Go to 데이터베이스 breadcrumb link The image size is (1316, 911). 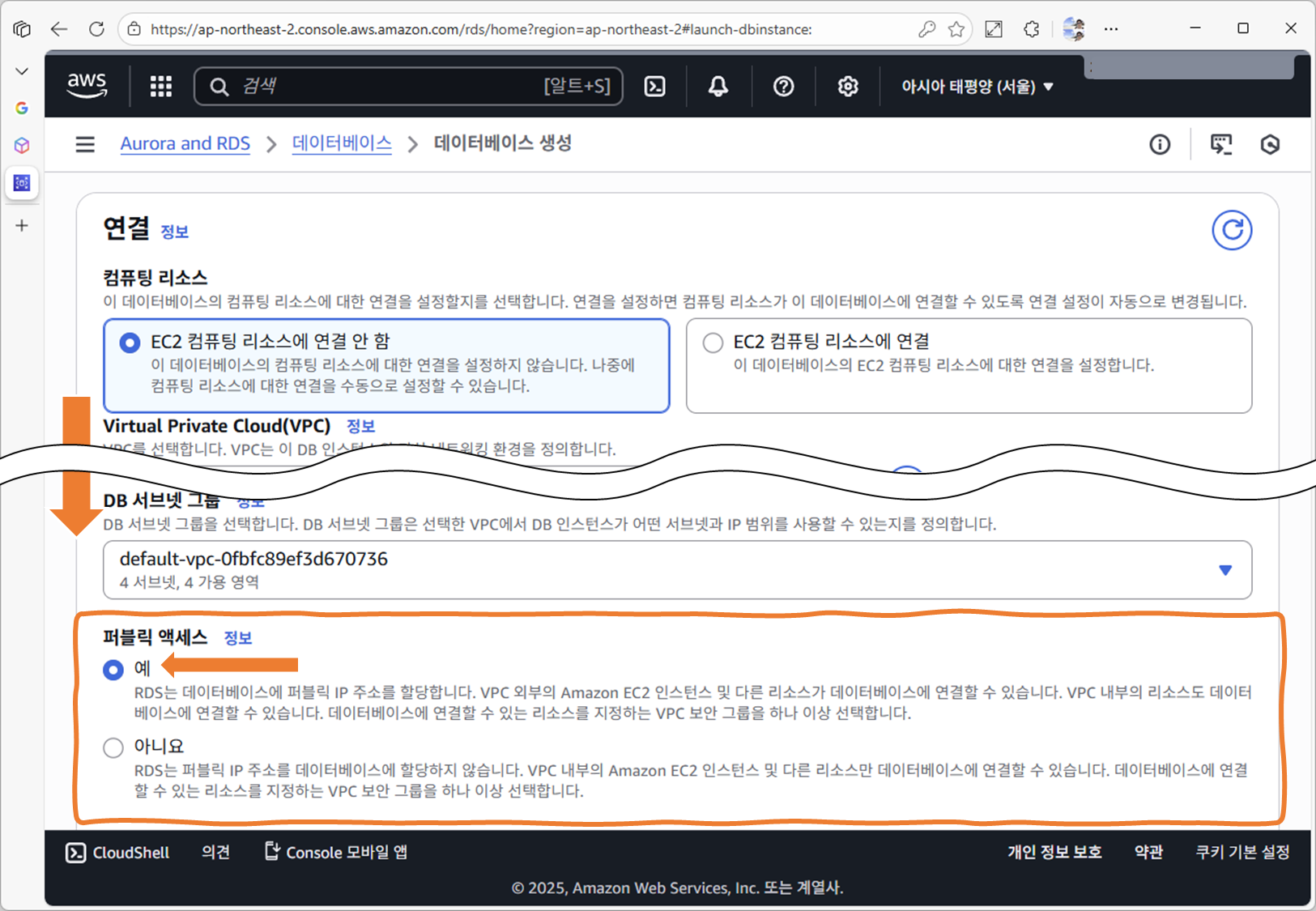pos(342,143)
